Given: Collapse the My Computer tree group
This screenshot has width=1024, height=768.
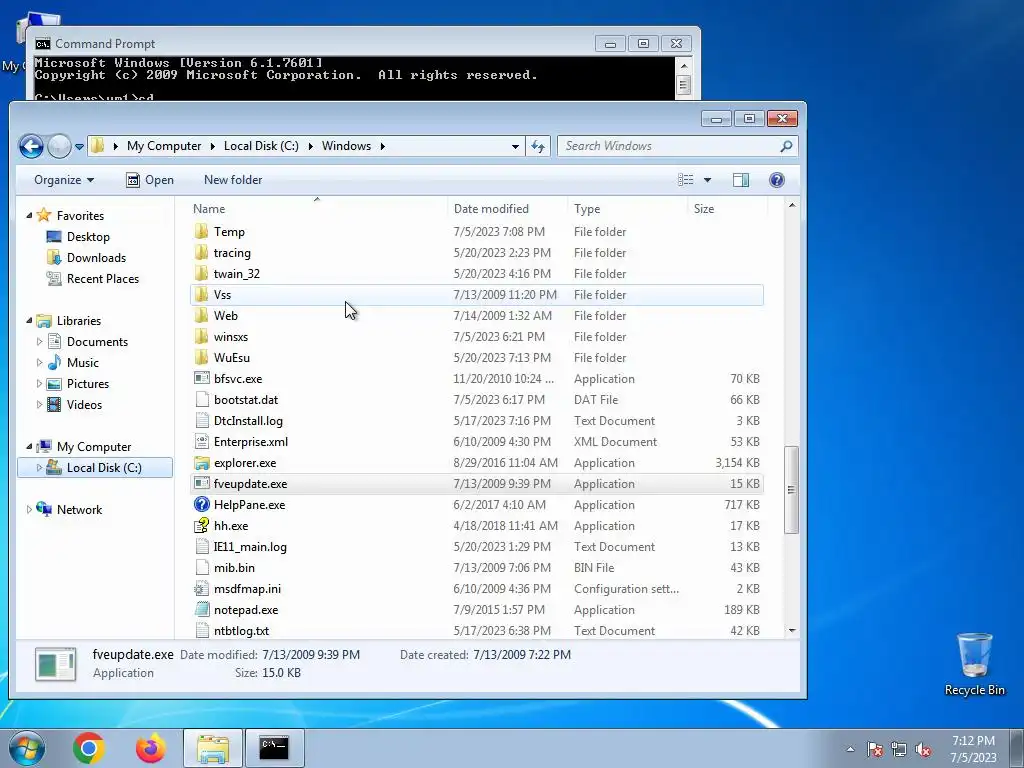Looking at the screenshot, I should [29, 446].
